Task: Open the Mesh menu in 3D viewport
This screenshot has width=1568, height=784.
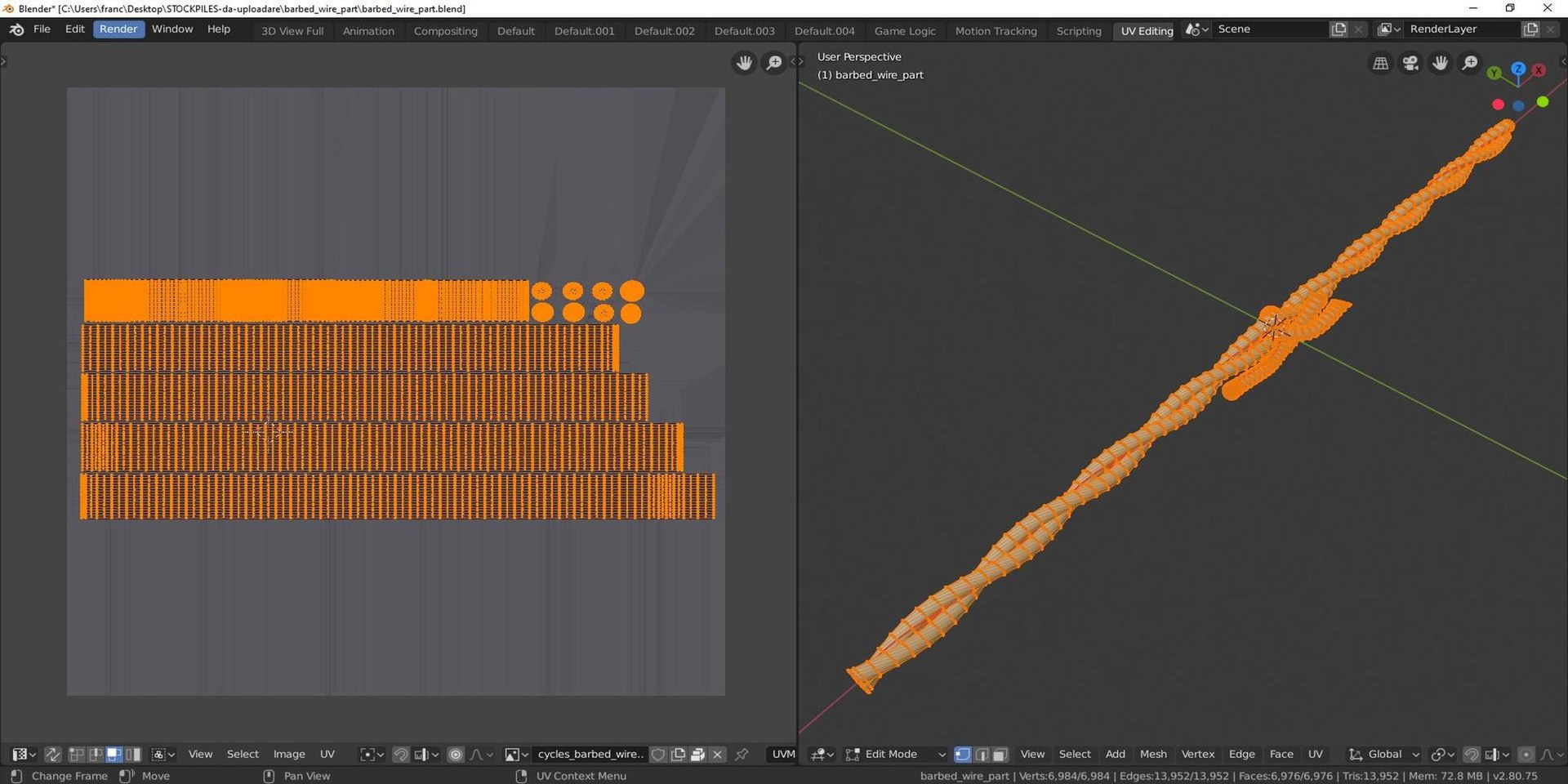Action: pos(1153,755)
